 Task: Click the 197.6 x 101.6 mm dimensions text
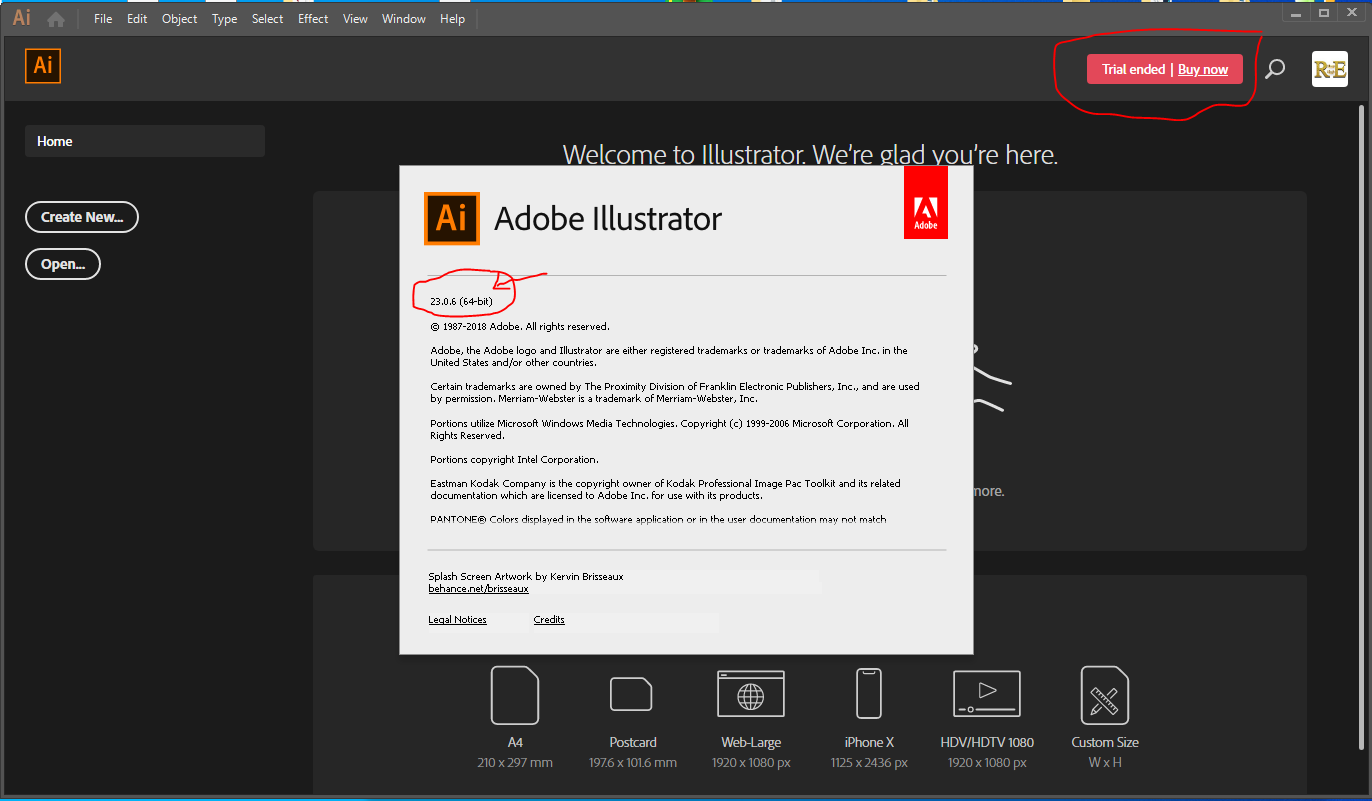[633, 763]
